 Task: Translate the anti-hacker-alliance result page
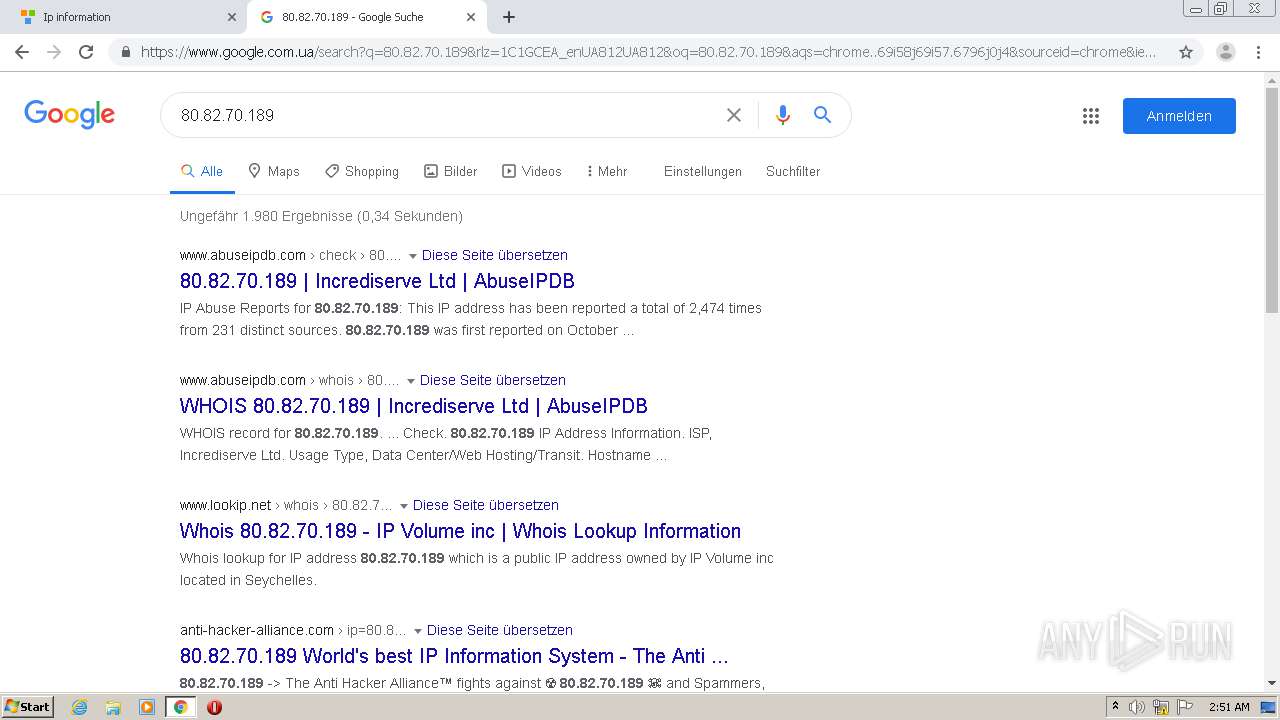pos(500,630)
